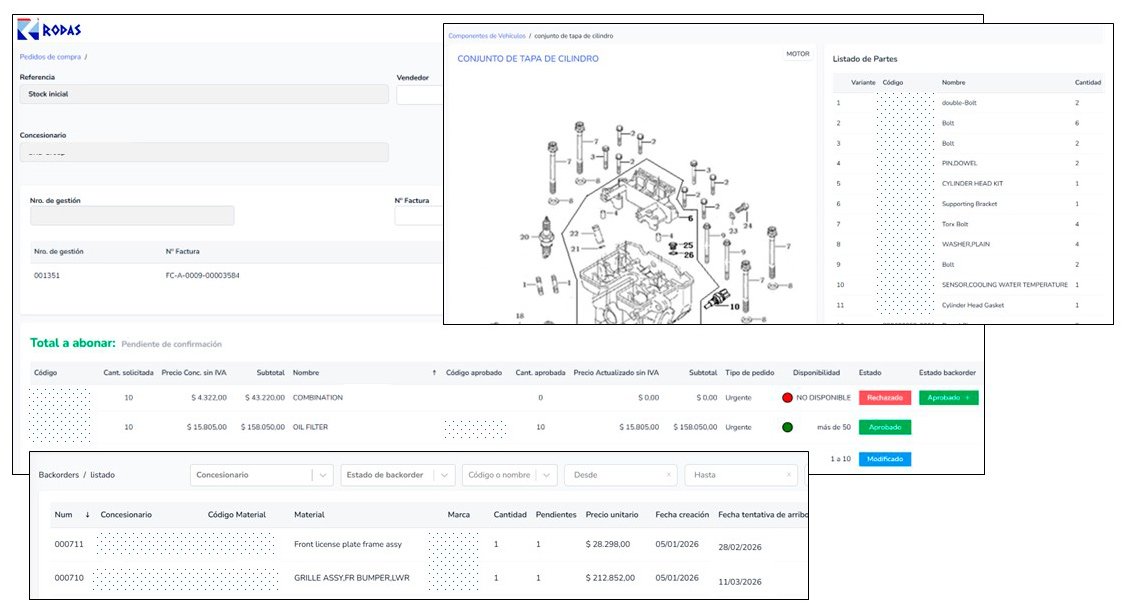Click the green Aprobado backorder button
1136x615 pixels.
click(948, 398)
